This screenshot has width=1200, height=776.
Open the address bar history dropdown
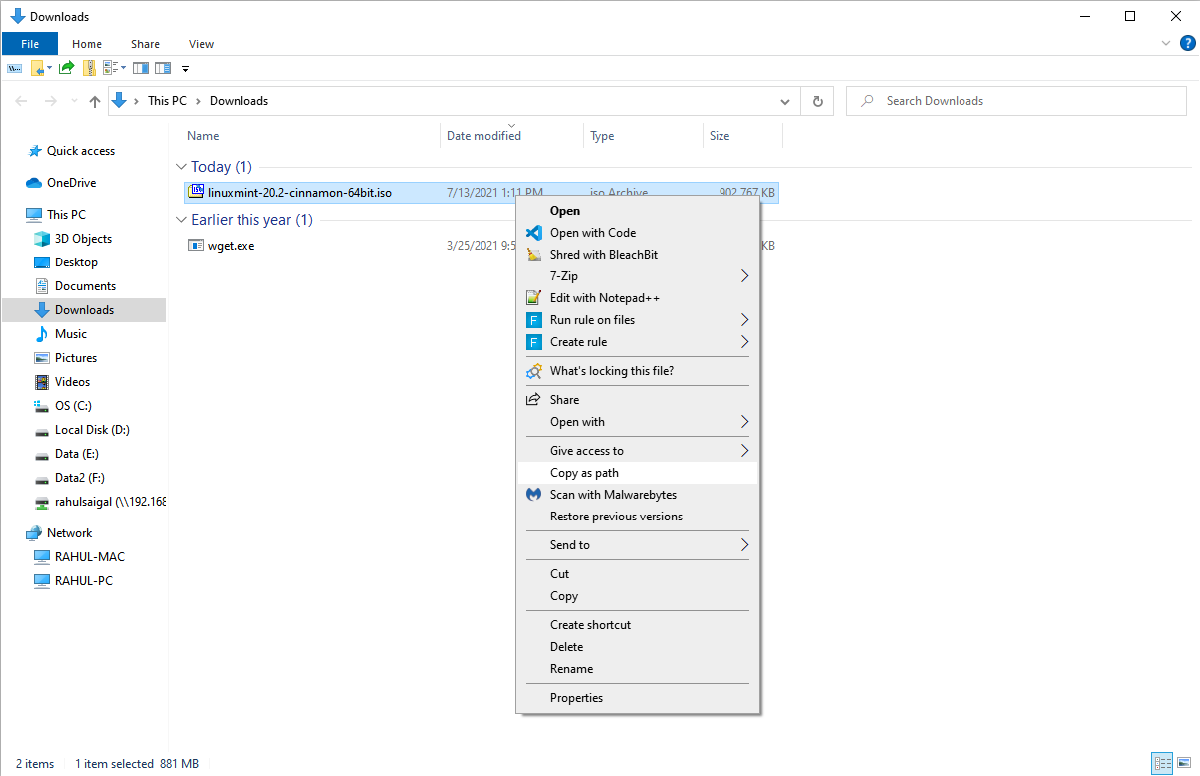(785, 101)
